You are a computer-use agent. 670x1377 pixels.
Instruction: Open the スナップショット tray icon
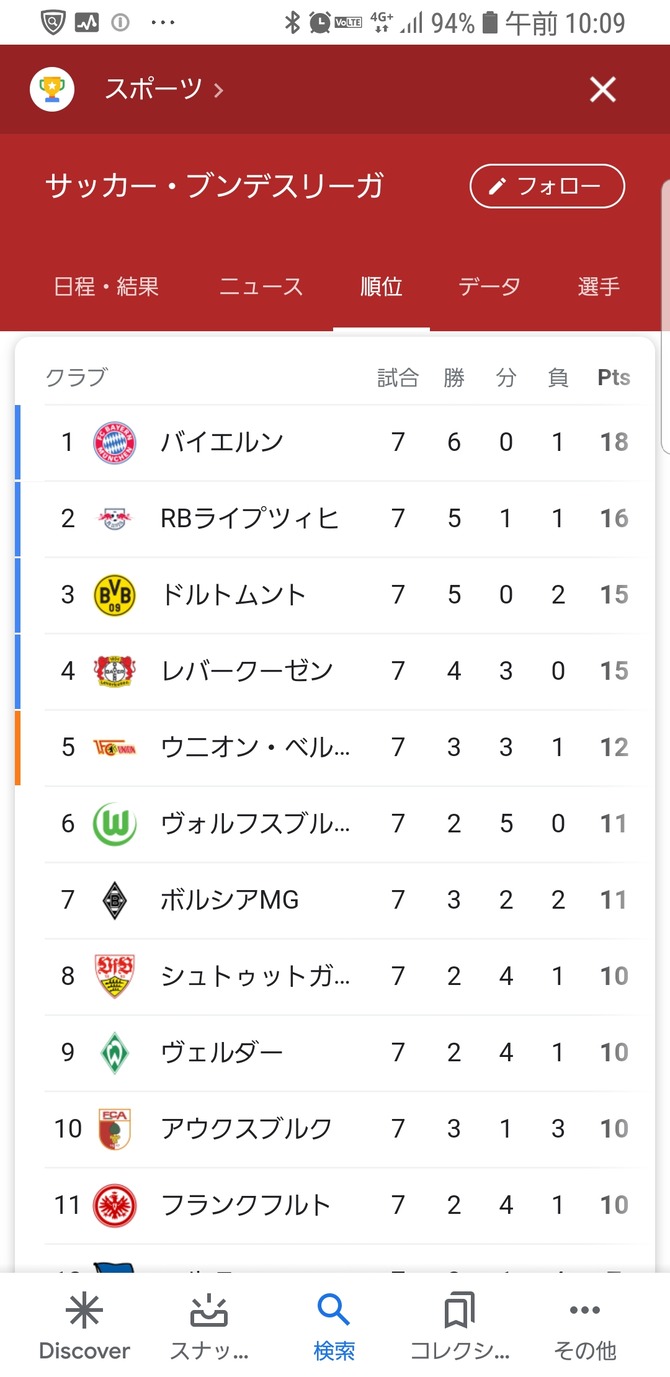209,1311
